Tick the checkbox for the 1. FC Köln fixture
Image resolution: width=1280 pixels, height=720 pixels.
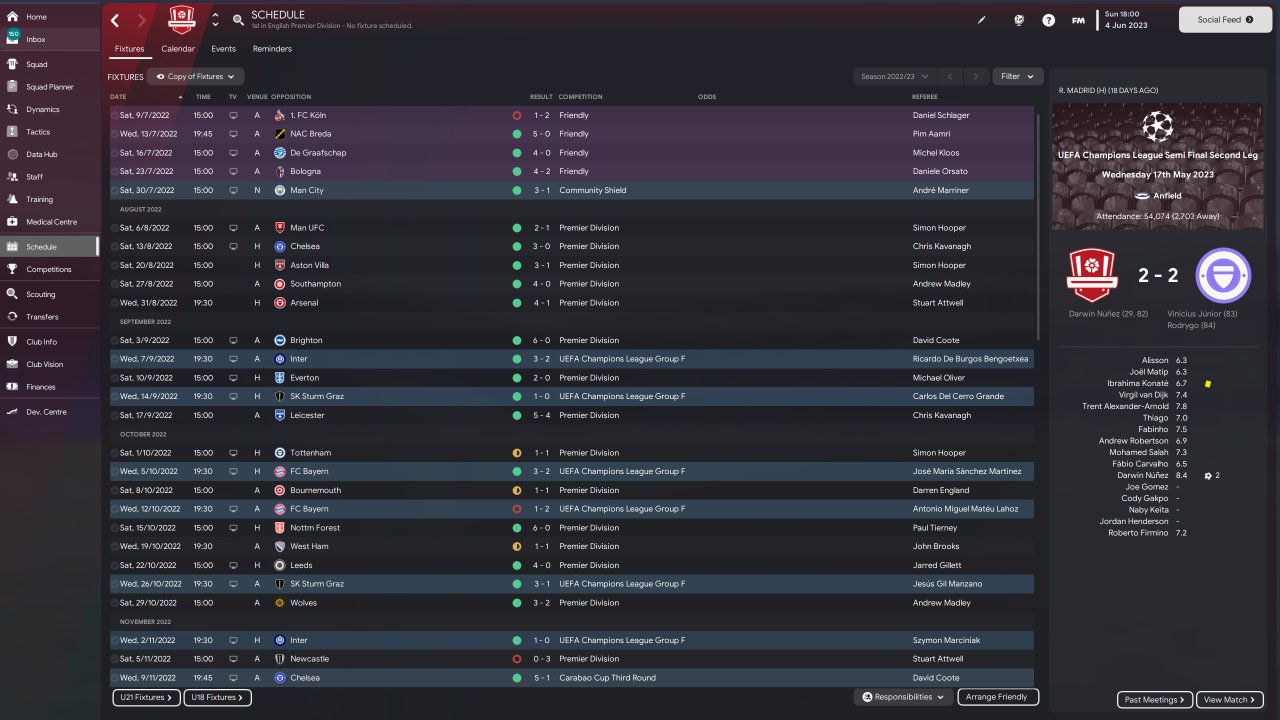click(114, 116)
